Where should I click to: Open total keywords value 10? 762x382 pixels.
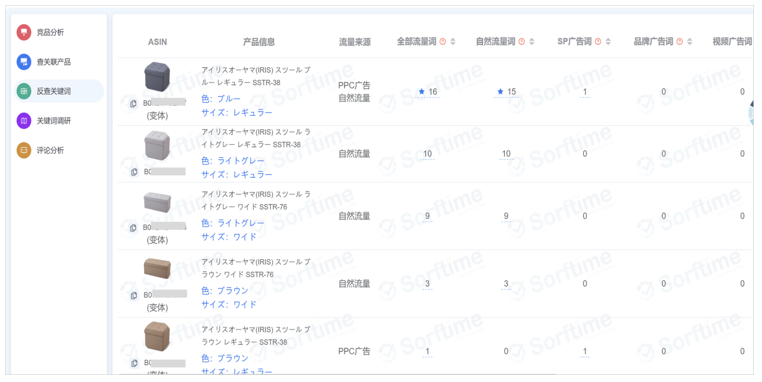click(427, 154)
